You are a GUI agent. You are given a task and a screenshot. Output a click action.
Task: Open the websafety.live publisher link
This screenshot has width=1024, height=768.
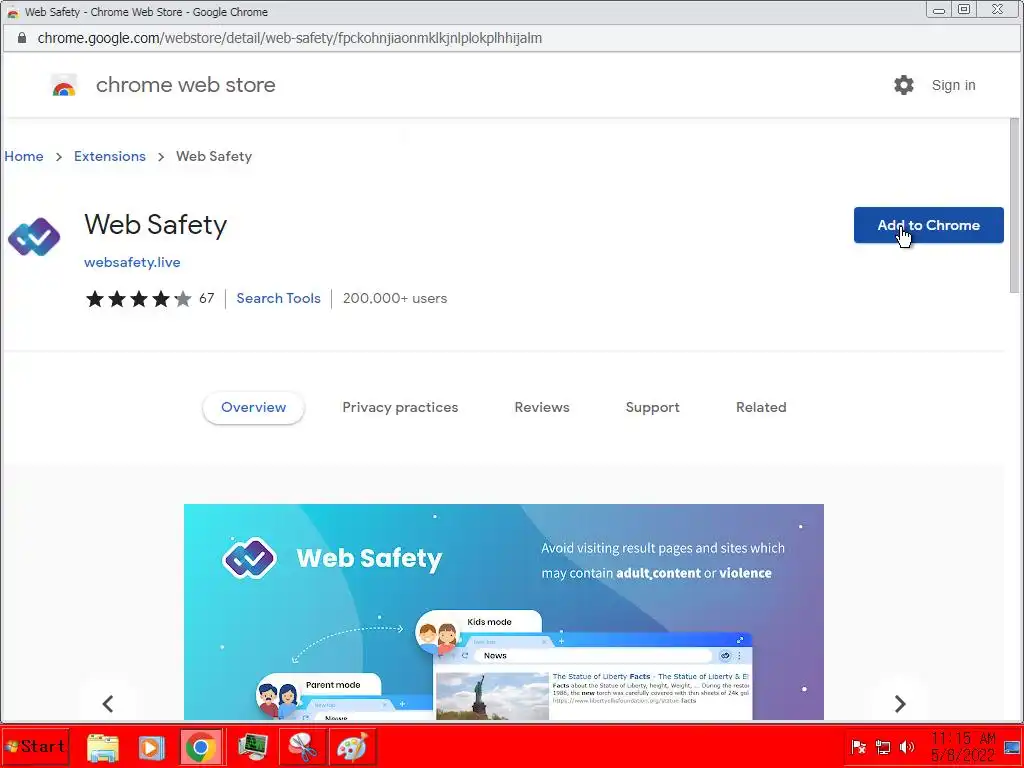[x=133, y=263]
